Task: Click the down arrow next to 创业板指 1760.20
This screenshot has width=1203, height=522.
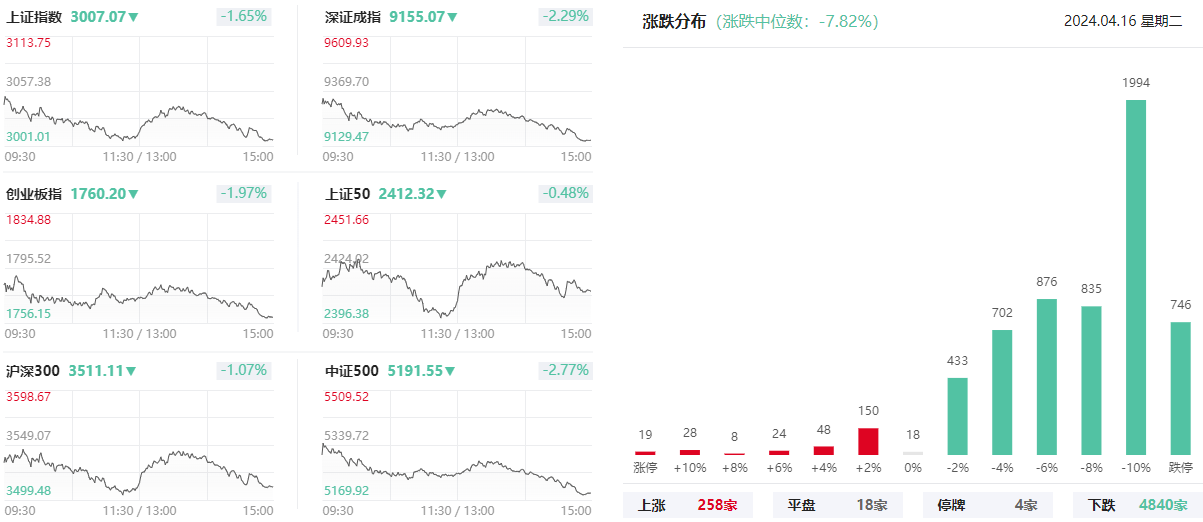Action: [x=134, y=194]
